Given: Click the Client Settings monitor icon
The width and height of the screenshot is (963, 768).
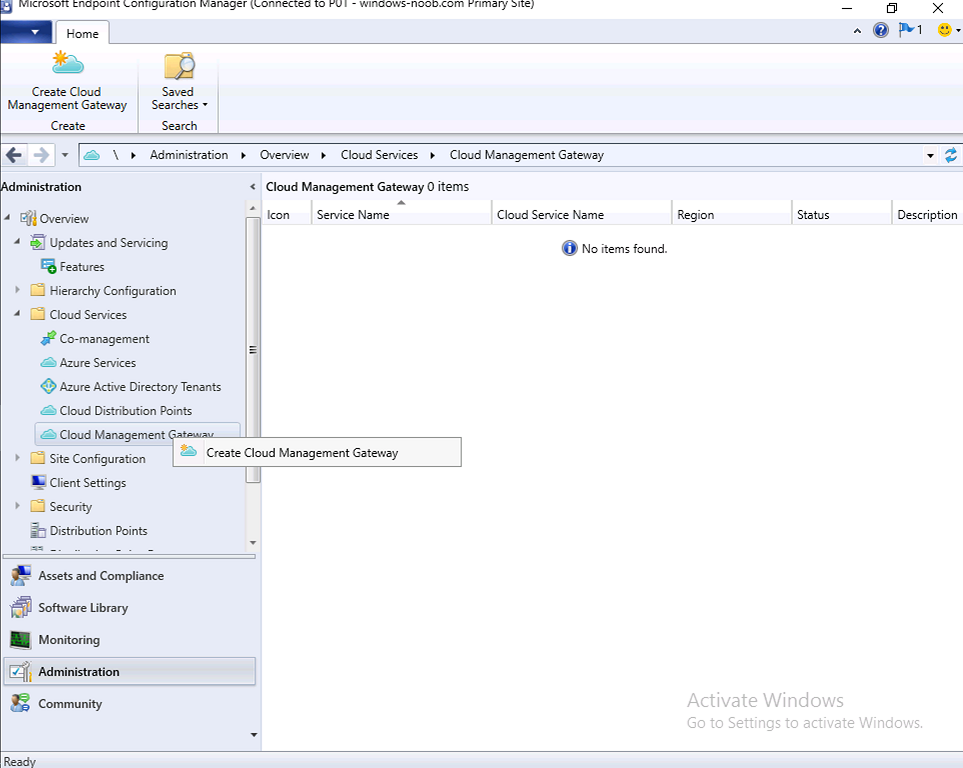Looking at the screenshot, I should pos(39,482).
